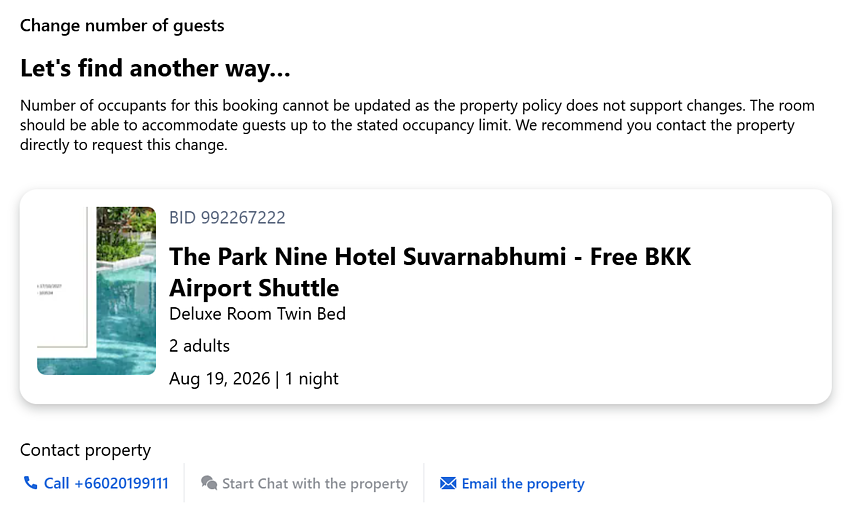Click the occupancy policy explanation paragraph

tap(417, 125)
